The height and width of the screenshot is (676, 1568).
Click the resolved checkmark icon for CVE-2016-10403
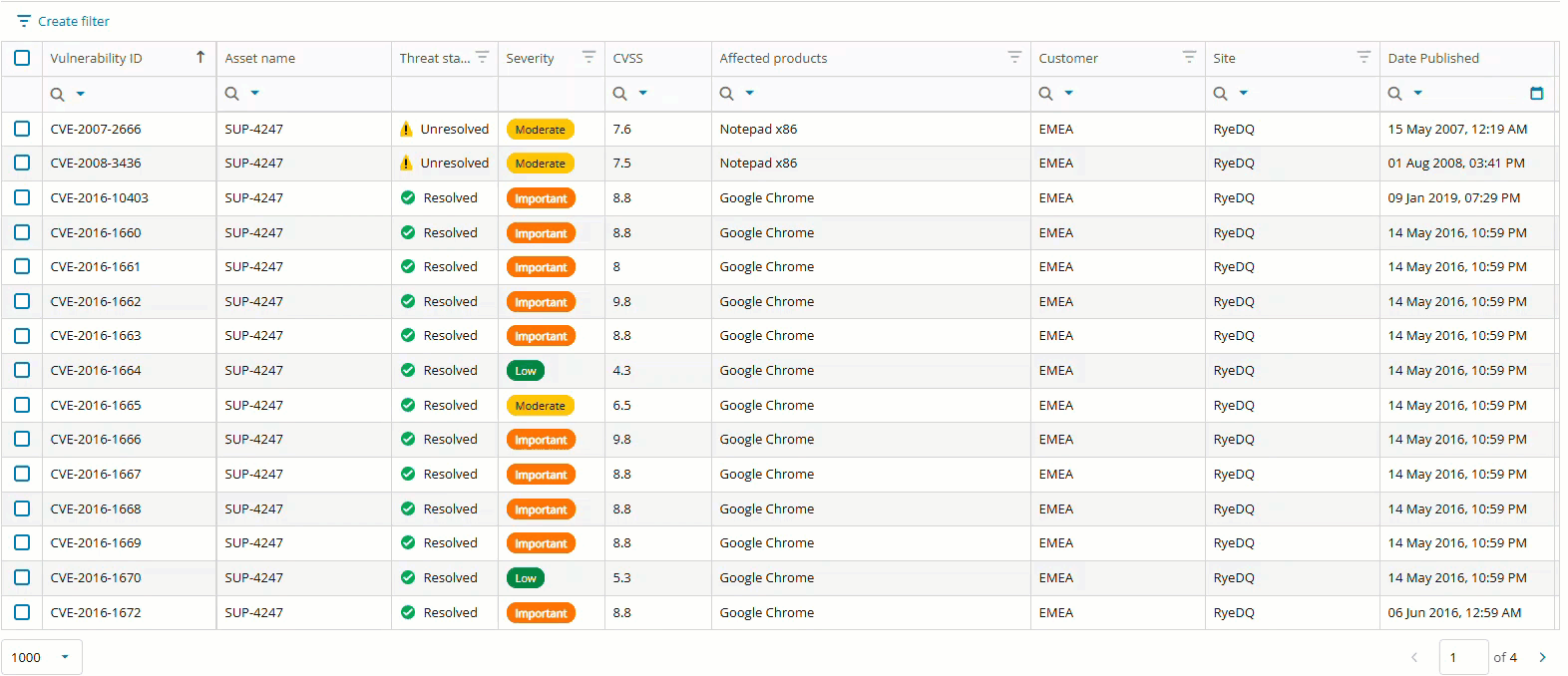(x=408, y=197)
